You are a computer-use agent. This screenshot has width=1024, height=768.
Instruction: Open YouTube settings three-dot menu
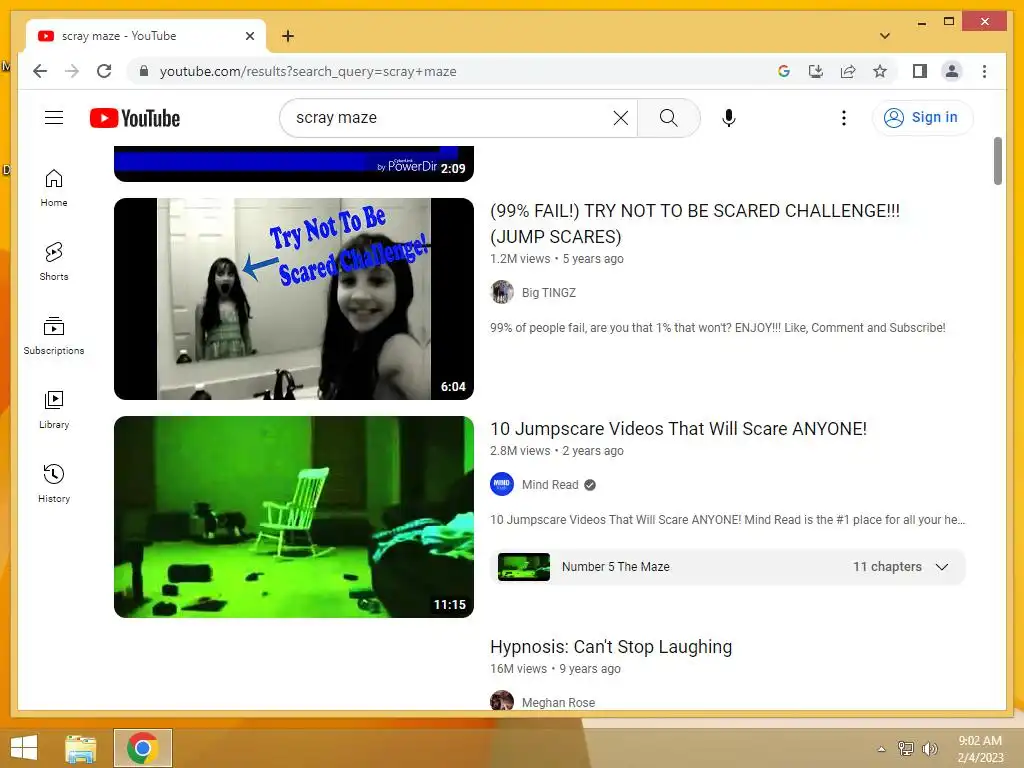[844, 118]
